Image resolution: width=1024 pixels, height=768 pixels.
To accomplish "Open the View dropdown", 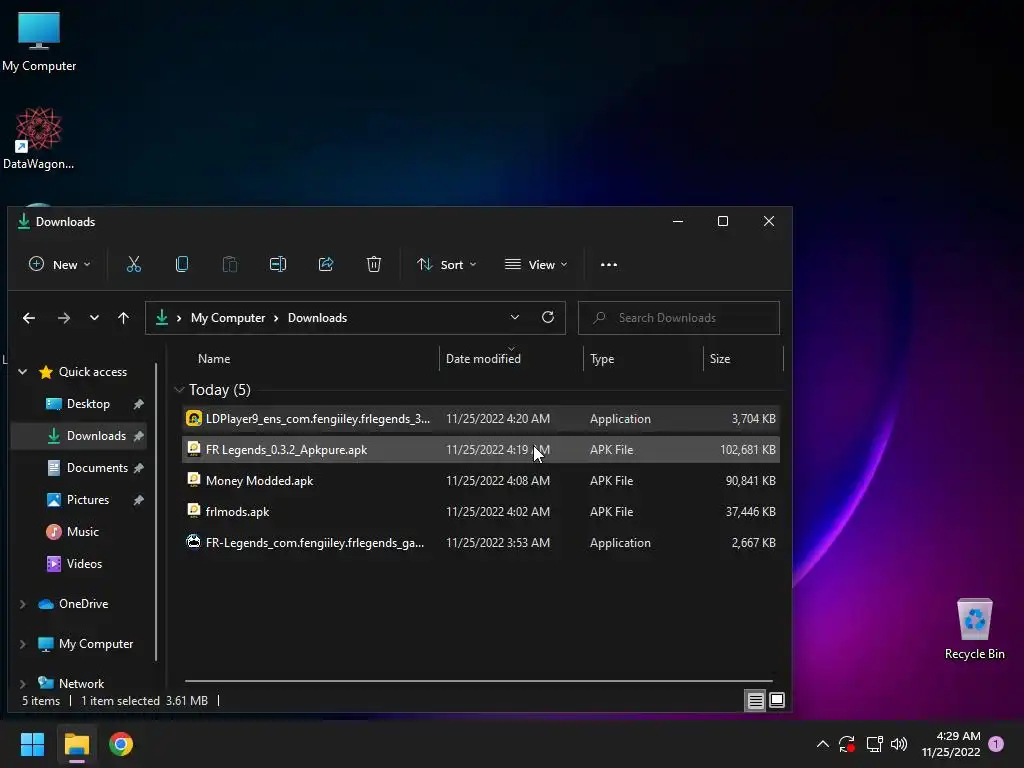I will (x=536, y=264).
